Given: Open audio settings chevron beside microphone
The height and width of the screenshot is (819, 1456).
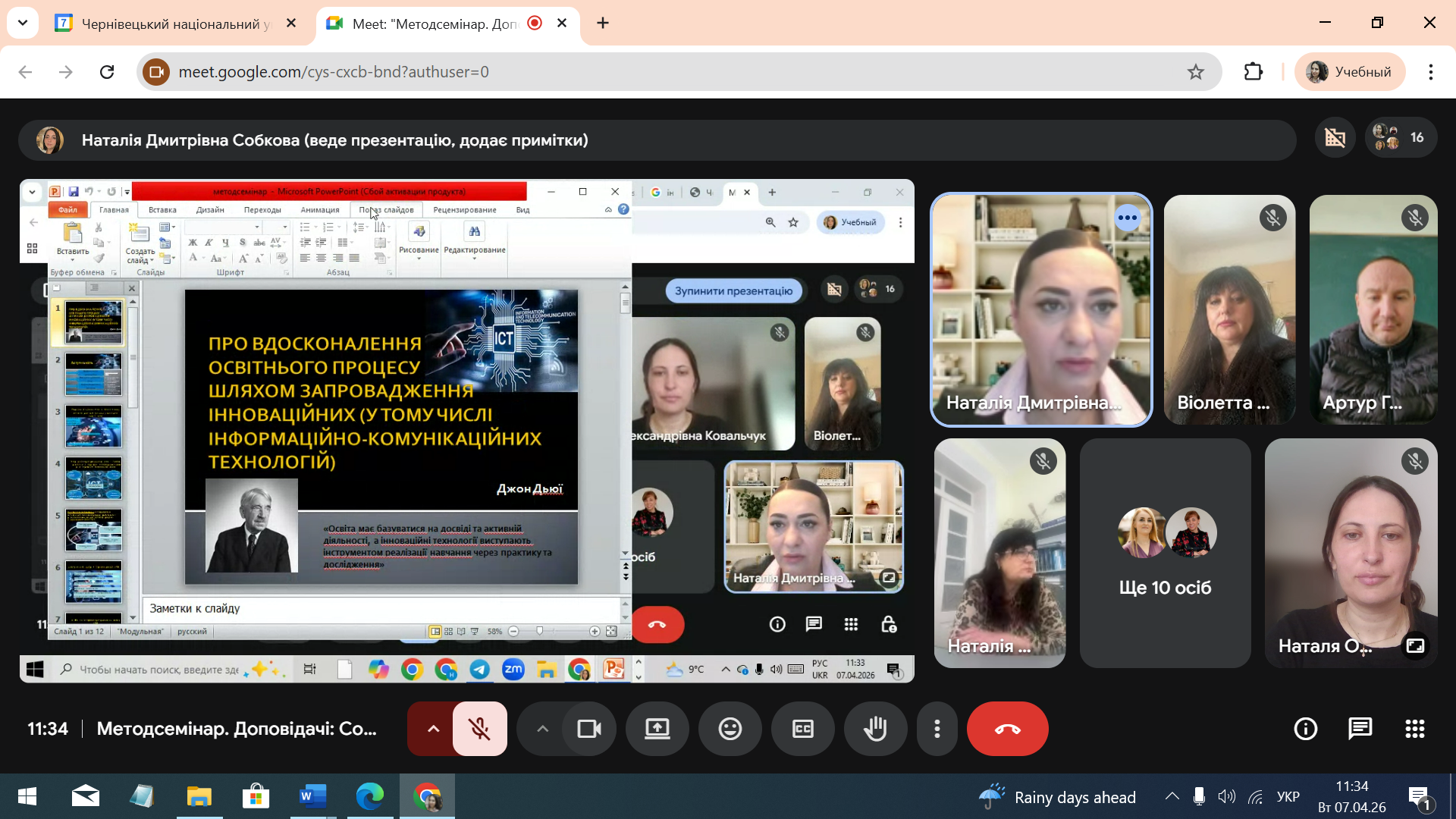Looking at the screenshot, I should click(x=432, y=729).
